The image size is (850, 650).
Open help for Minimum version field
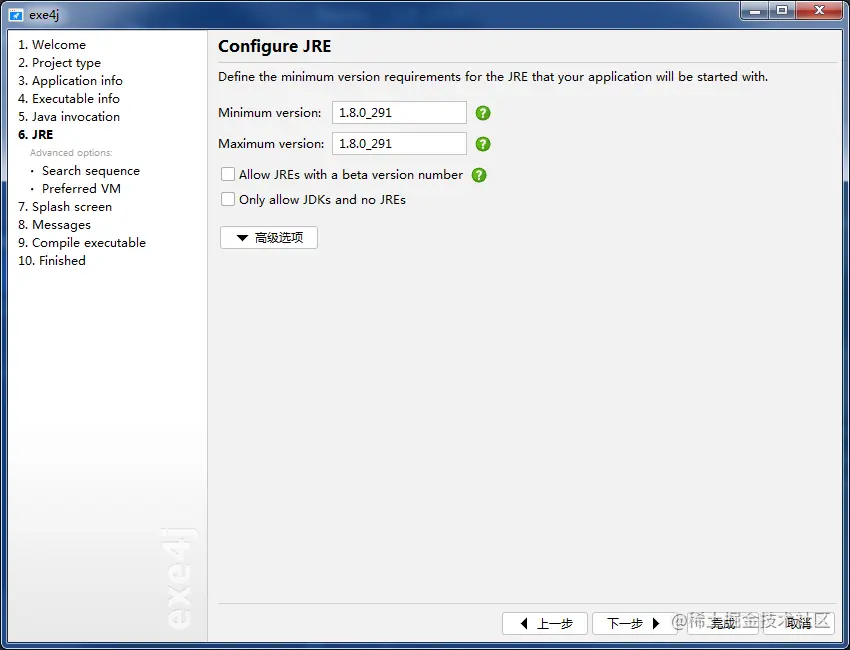click(x=483, y=113)
